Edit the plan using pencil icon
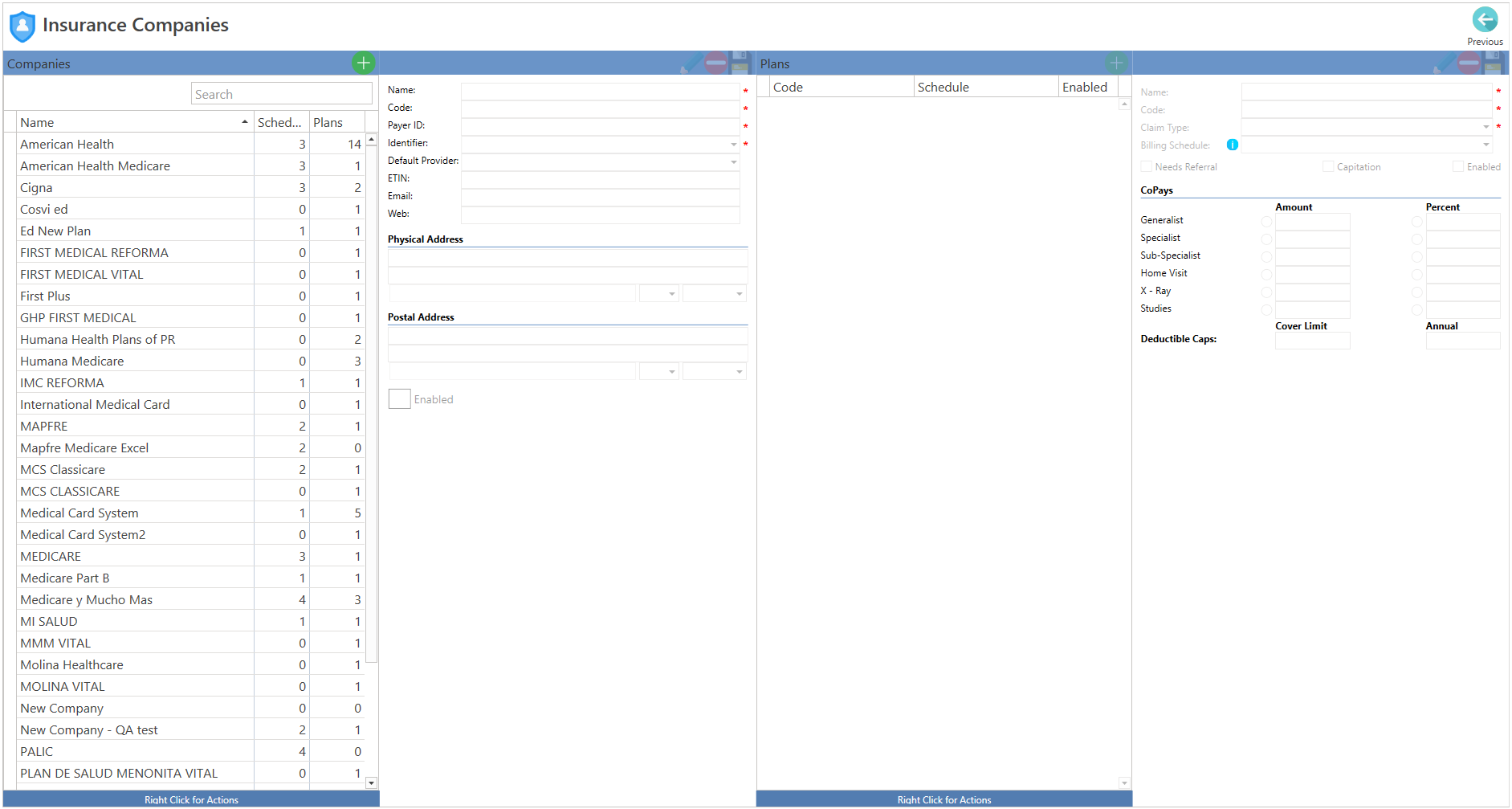This screenshot has width=1512, height=809. coord(1444,63)
